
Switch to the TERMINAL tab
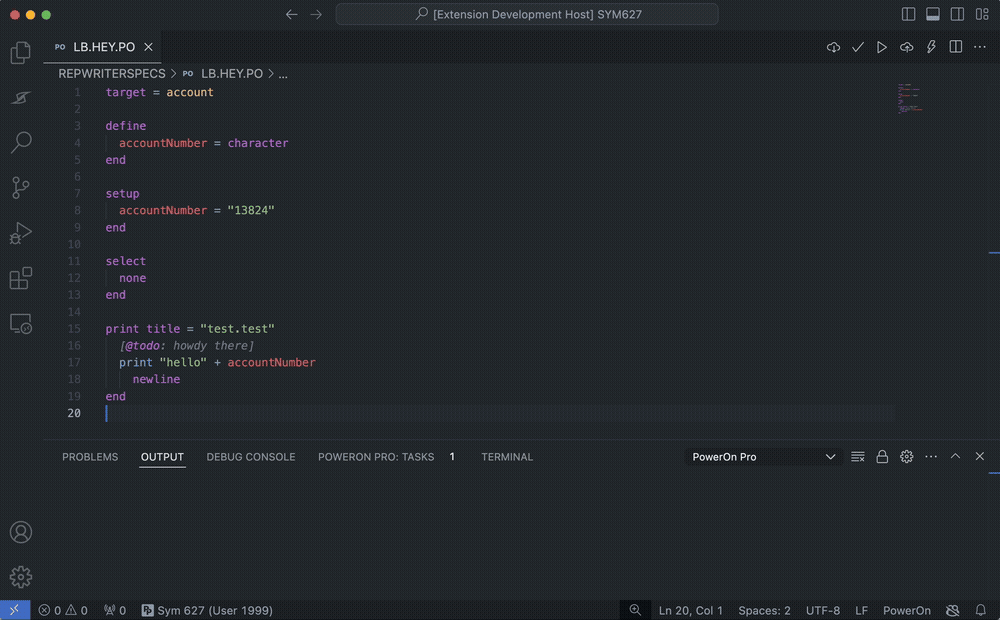coord(507,457)
